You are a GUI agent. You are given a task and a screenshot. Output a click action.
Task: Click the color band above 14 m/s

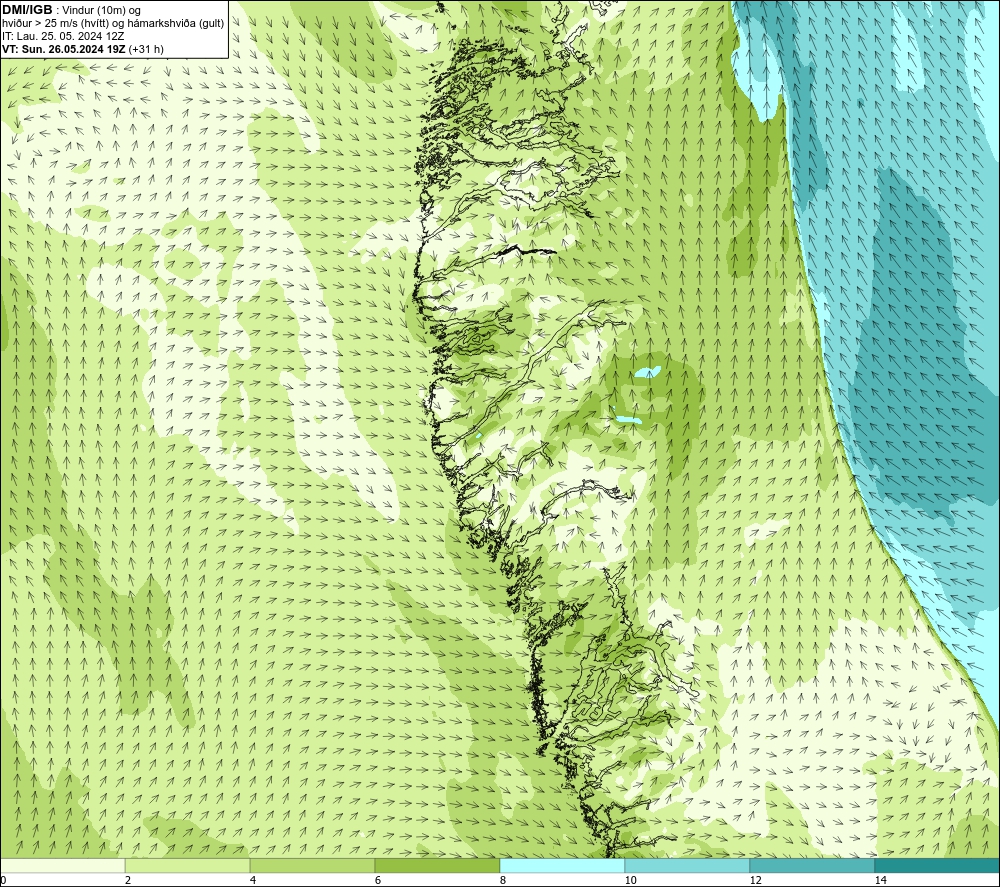point(937,866)
